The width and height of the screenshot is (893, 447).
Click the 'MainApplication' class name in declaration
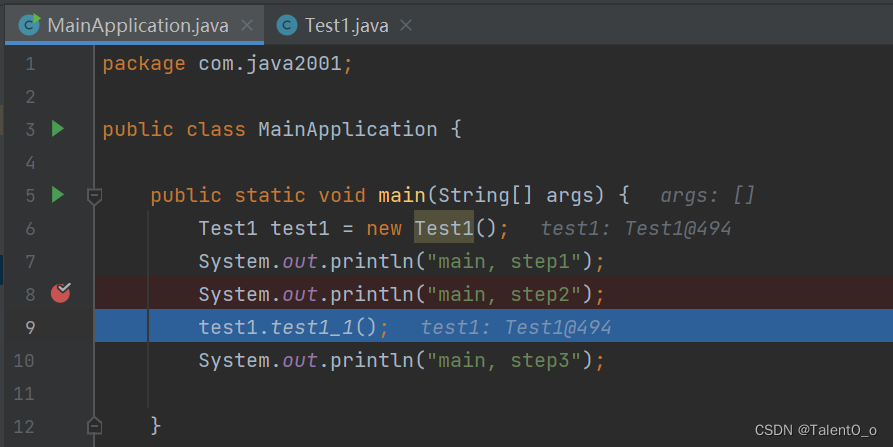pyautogui.click(x=348, y=130)
